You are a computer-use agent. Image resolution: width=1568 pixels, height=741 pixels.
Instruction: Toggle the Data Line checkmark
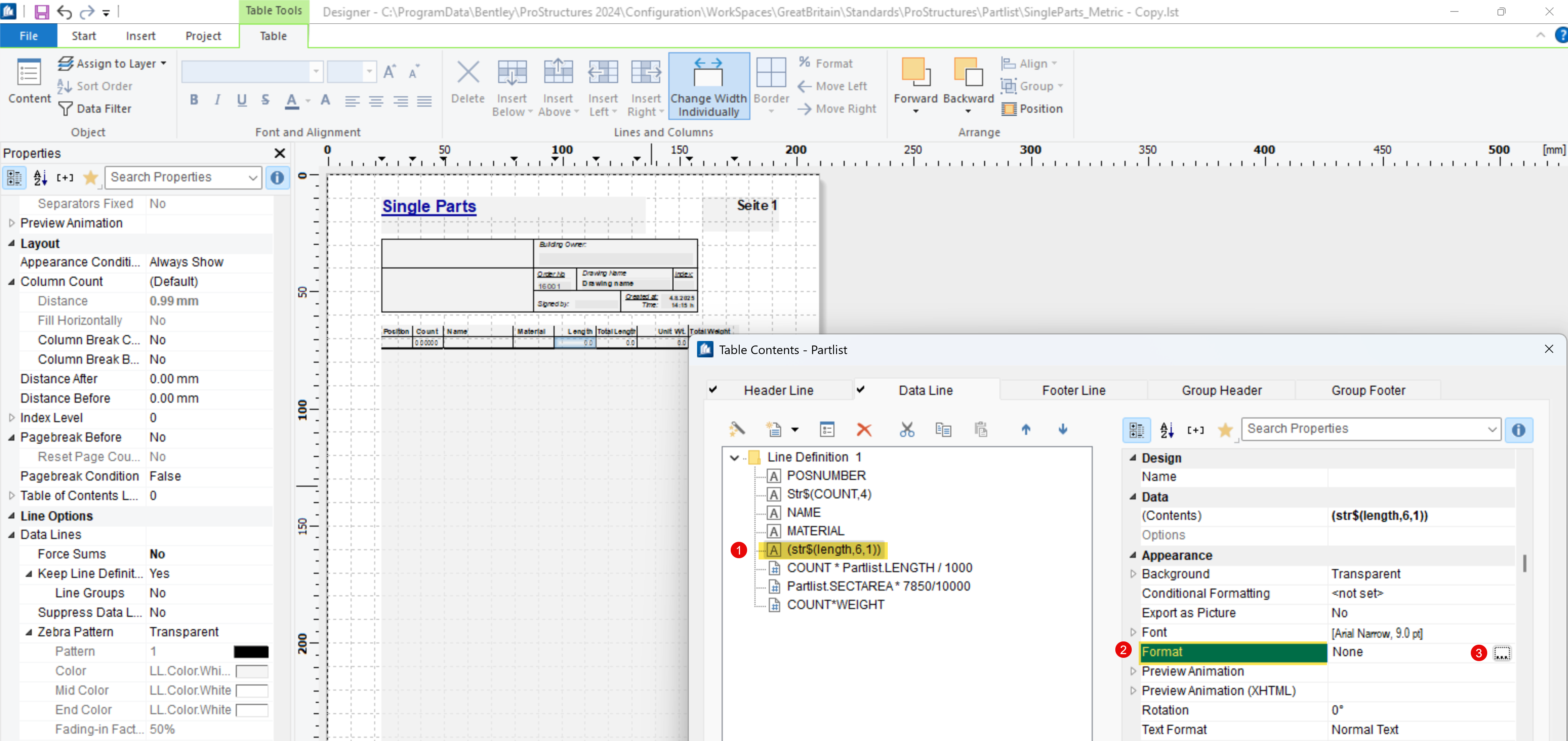pyautogui.click(x=861, y=390)
